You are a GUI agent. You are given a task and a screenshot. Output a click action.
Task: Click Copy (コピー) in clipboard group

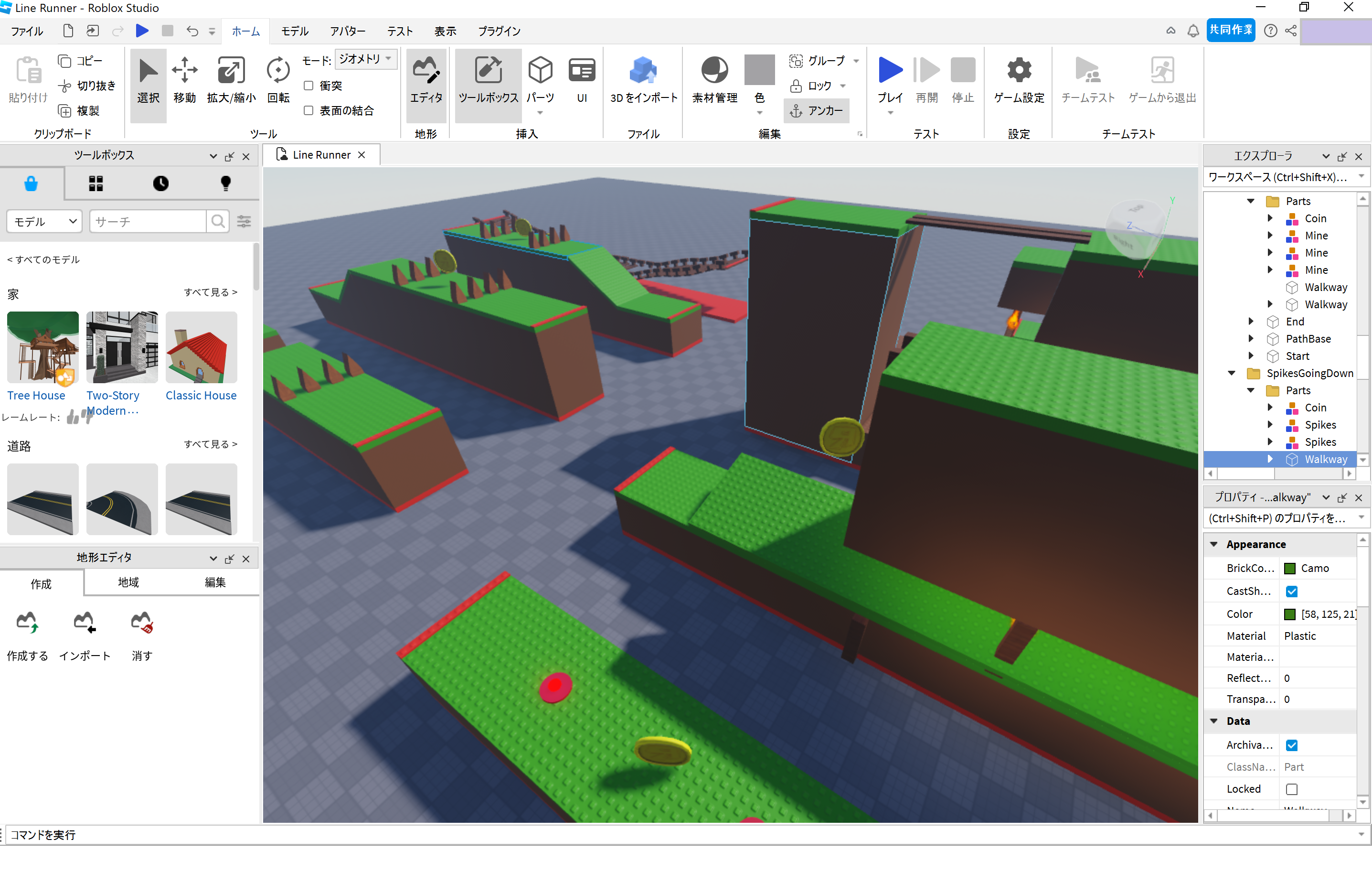[80, 61]
